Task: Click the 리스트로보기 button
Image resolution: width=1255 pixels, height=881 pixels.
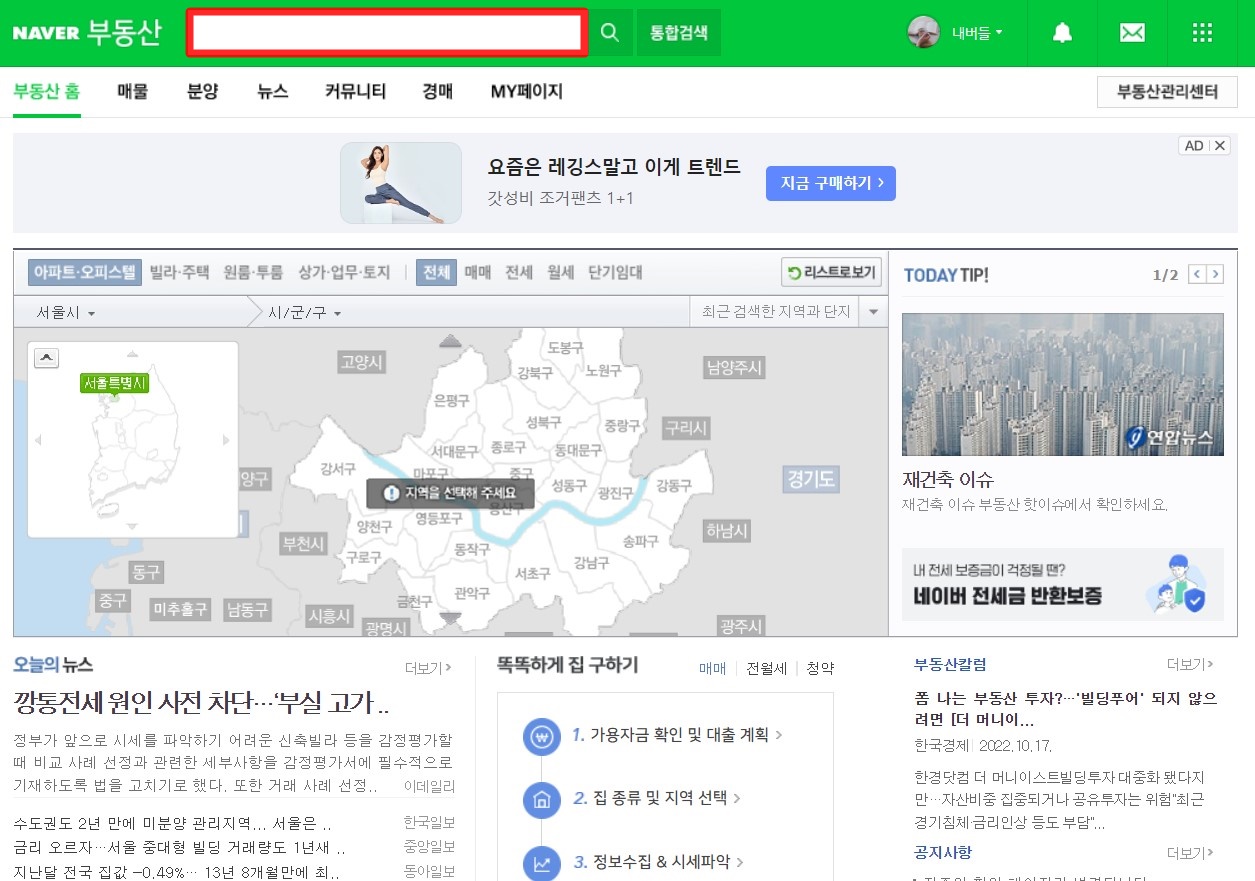Action: tap(830, 272)
